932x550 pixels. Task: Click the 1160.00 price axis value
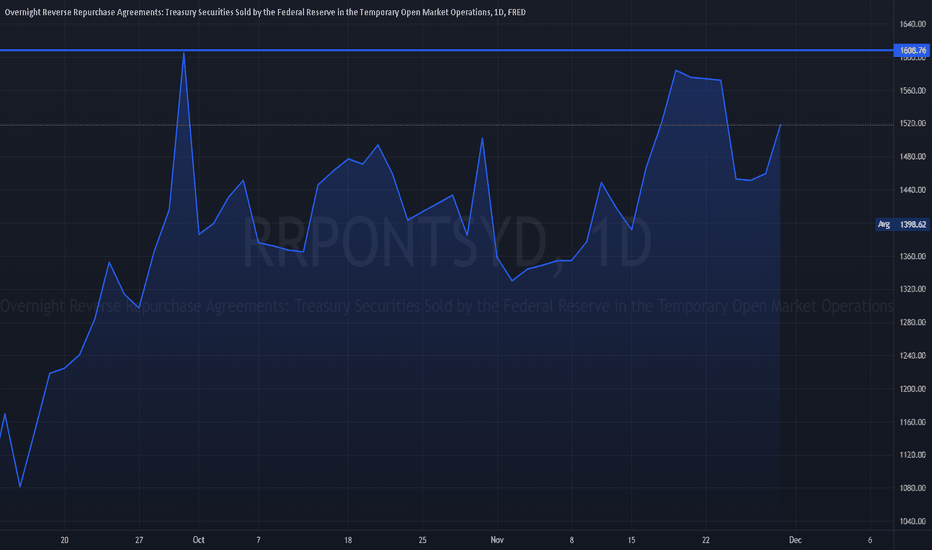(912, 422)
